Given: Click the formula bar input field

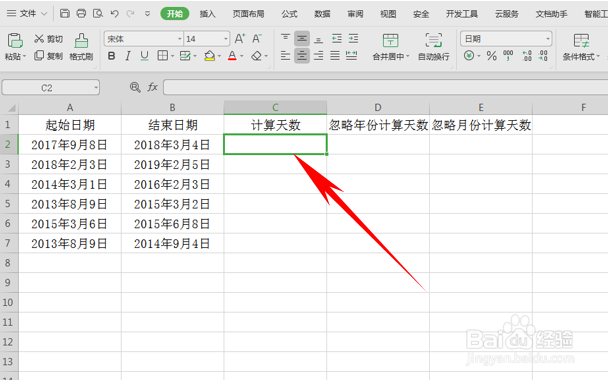Looking at the screenshot, I should point(386,87).
